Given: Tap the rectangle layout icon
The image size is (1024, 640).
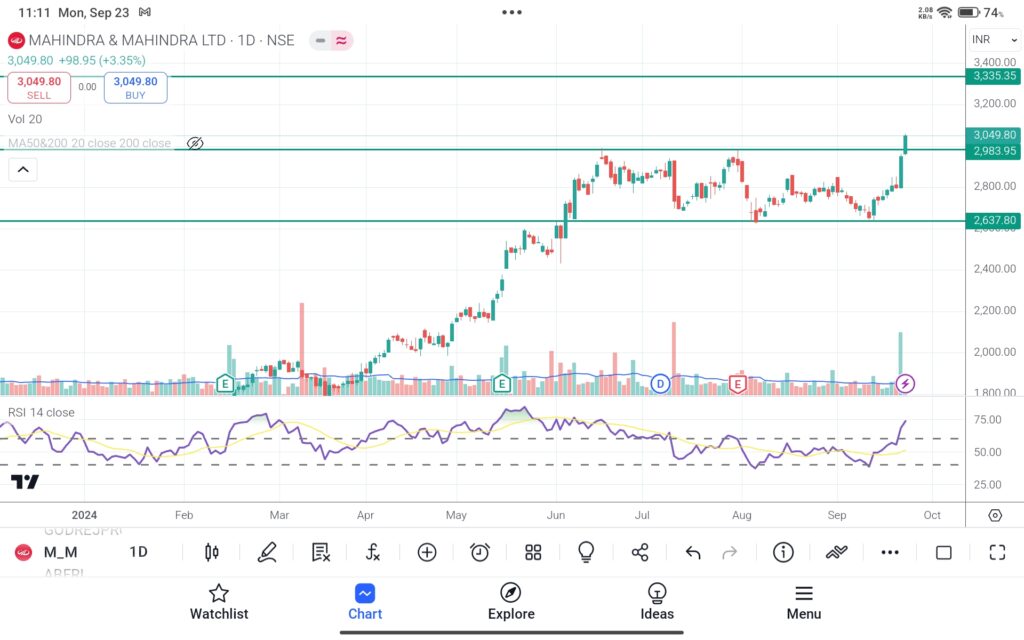Looking at the screenshot, I should pyautogui.click(x=944, y=553).
